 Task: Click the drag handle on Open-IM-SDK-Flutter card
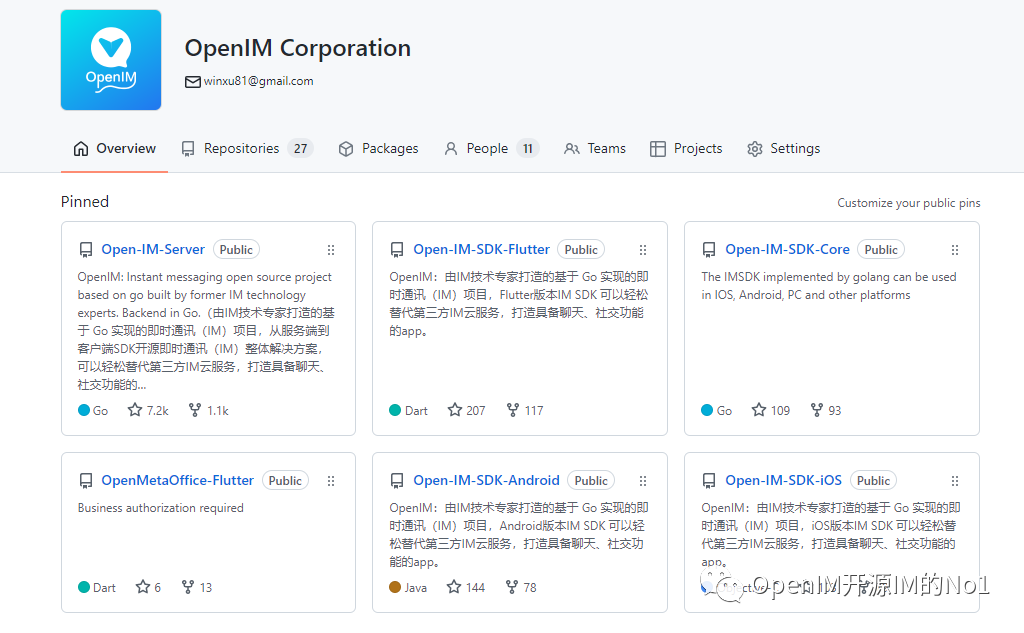(x=643, y=250)
